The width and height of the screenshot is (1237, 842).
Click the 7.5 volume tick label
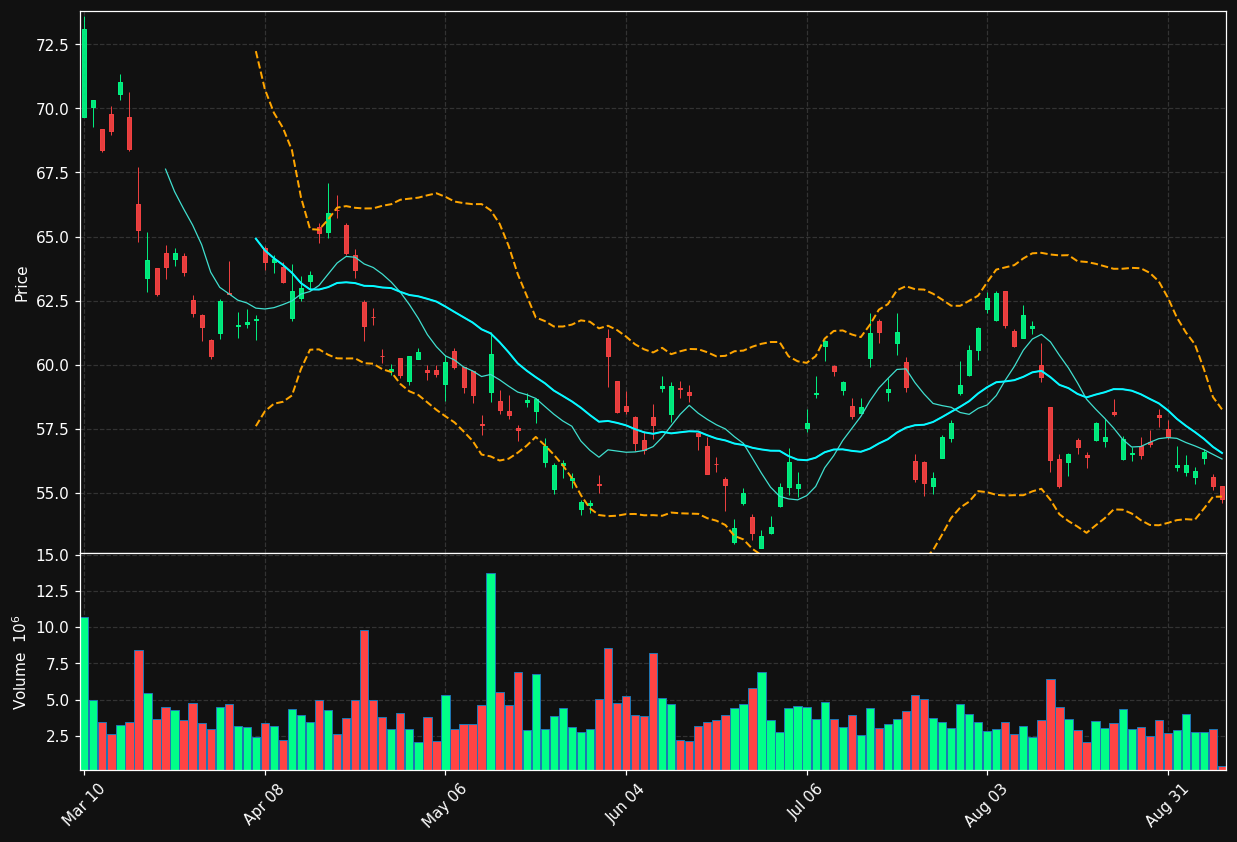[x=56, y=664]
